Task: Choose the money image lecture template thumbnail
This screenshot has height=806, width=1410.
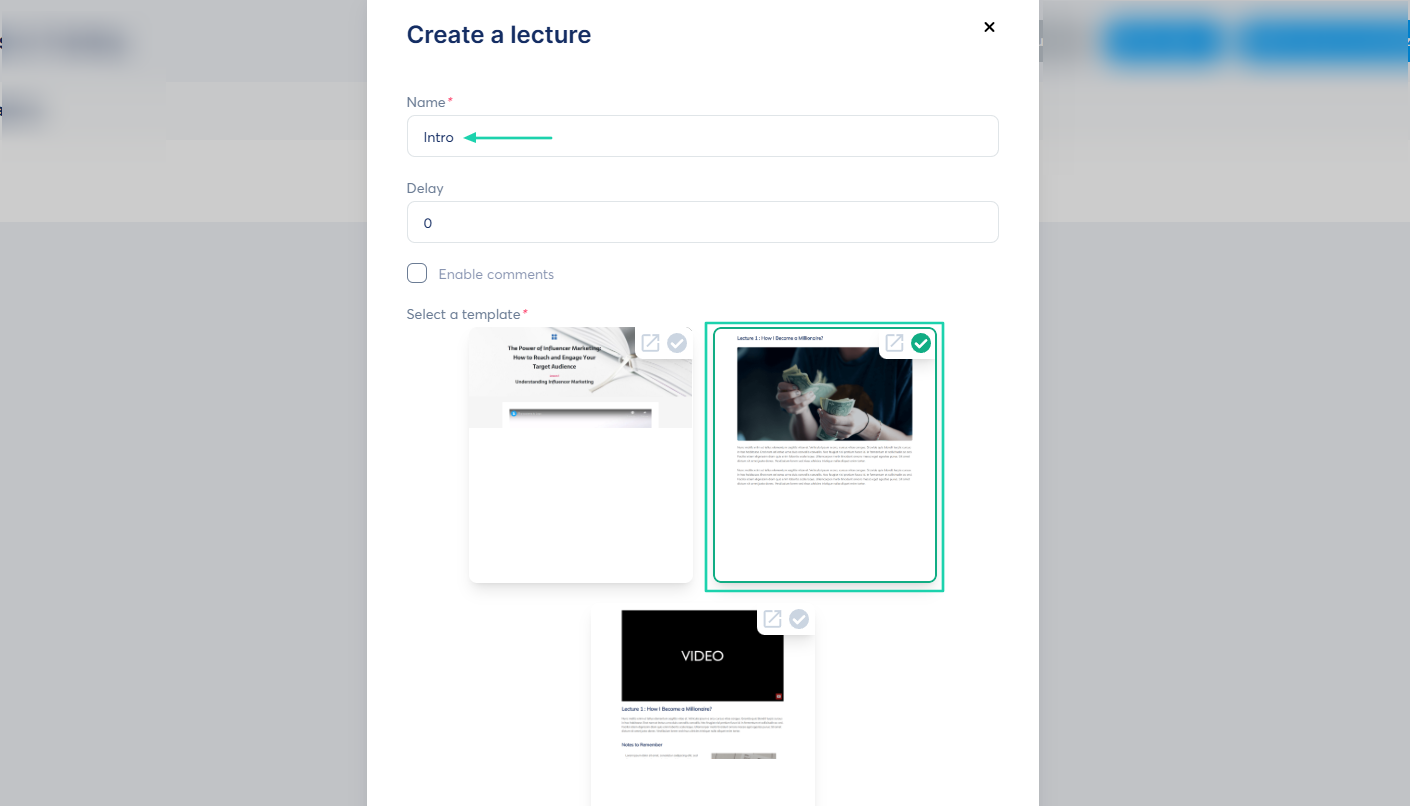Action: [x=824, y=455]
